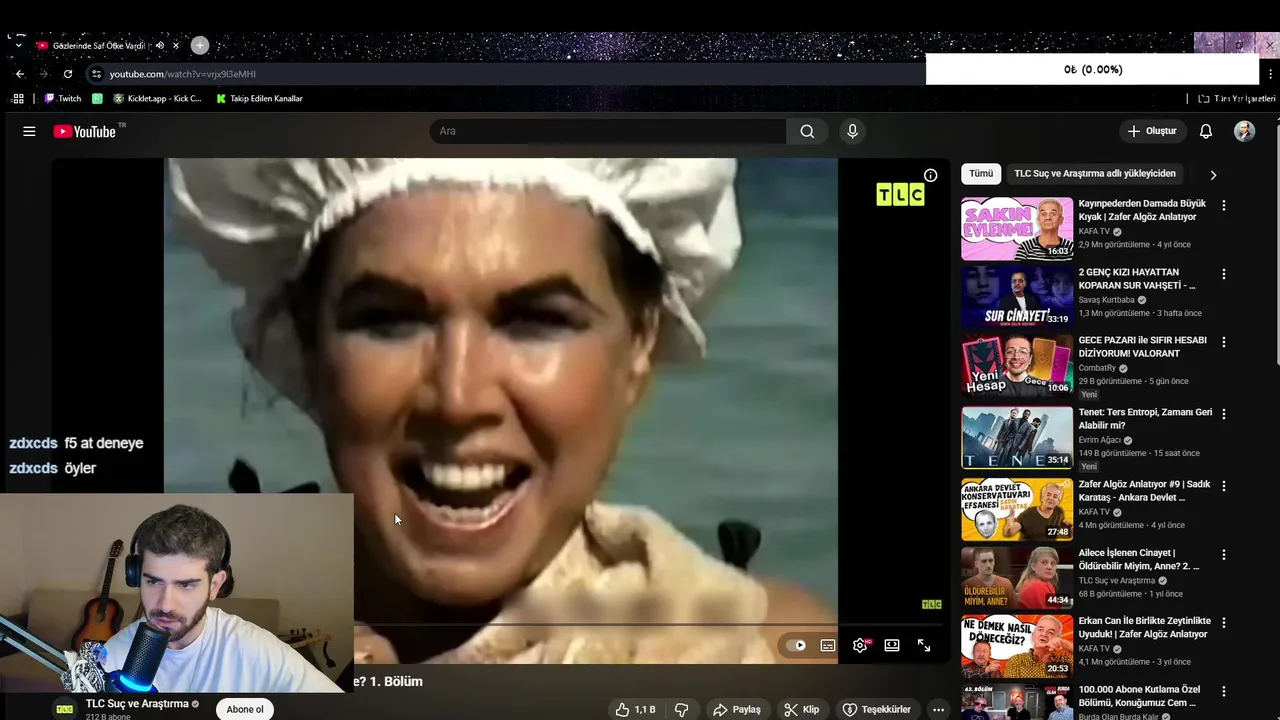The width and height of the screenshot is (1280, 720).
Task: Start voice search with microphone icon
Action: point(852,131)
